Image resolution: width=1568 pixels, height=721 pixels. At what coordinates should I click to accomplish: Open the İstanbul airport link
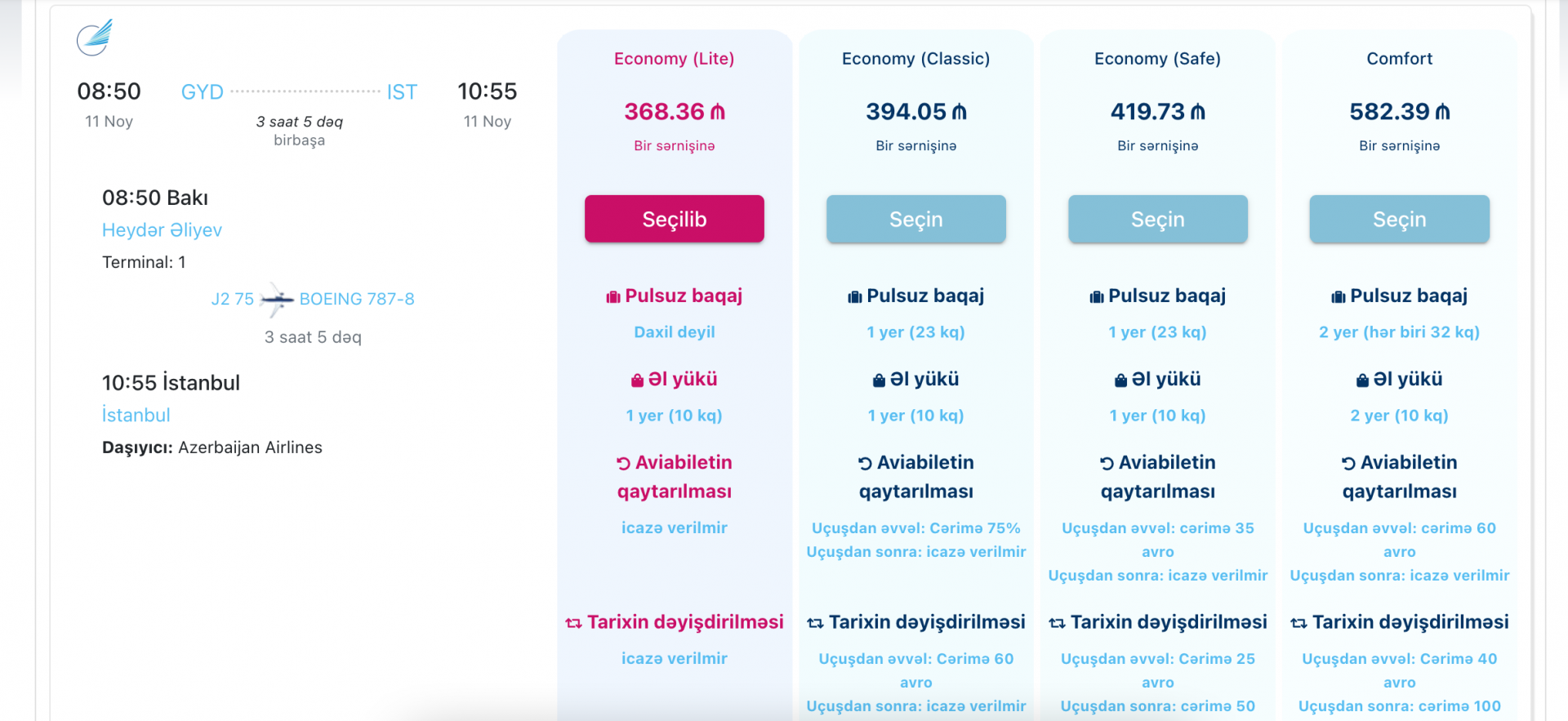point(136,416)
